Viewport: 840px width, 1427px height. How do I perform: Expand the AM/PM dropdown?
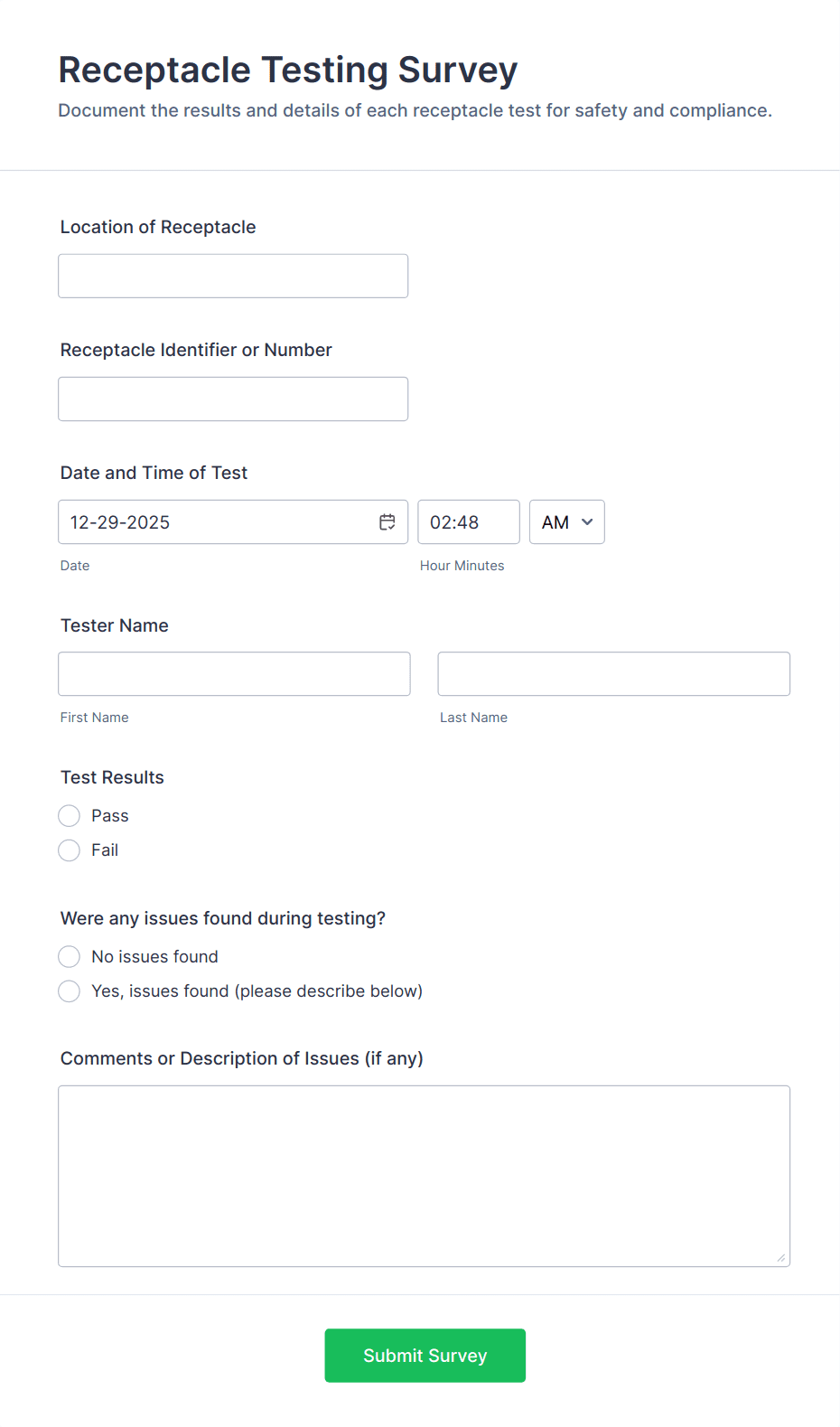click(x=567, y=522)
